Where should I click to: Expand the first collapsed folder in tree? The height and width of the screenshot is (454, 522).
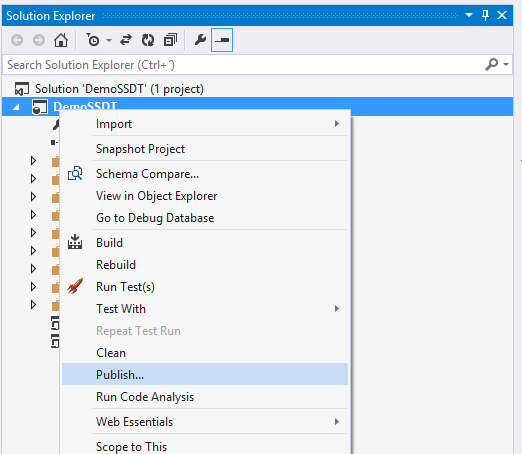[x=33, y=161]
